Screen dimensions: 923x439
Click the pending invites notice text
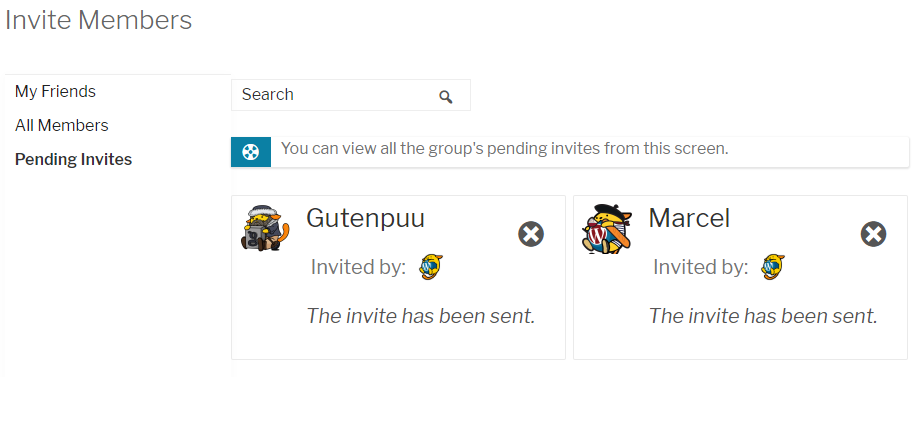[x=504, y=148]
